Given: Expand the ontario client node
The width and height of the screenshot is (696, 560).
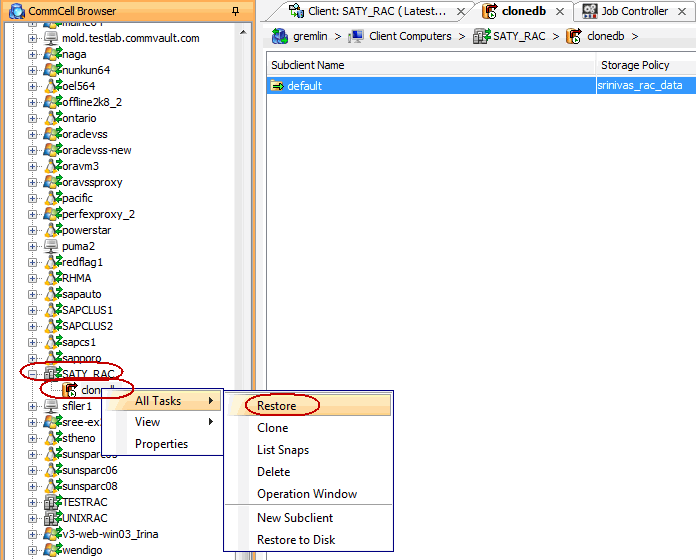Looking at the screenshot, I should (x=32, y=118).
